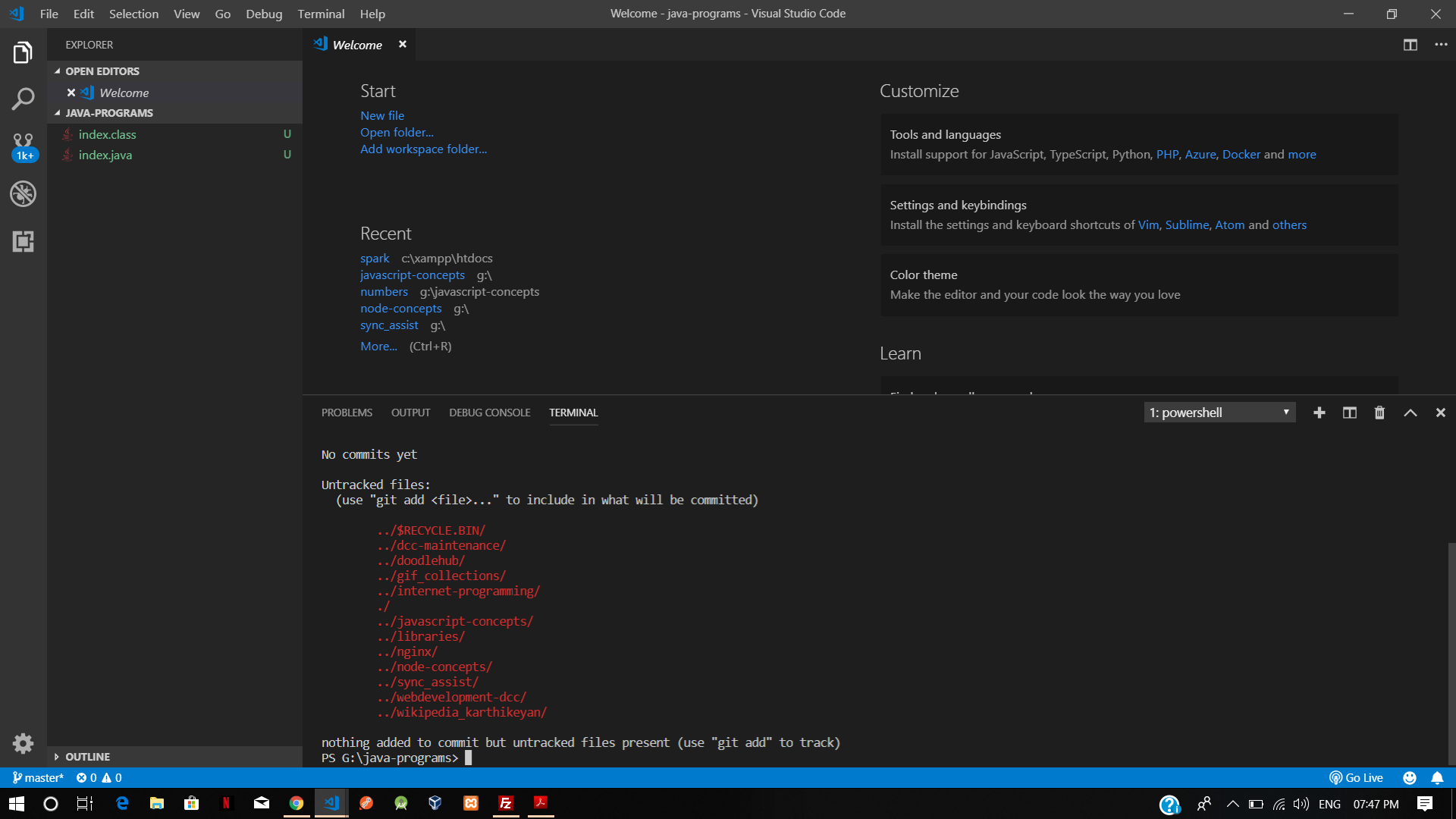
Task: Kill the terminal using the trash icon
Action: (1379, 413)
